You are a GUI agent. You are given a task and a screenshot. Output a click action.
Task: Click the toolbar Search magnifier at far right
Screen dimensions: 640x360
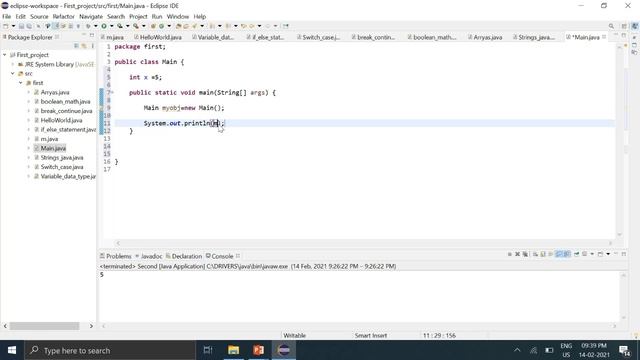coord(611,26)
